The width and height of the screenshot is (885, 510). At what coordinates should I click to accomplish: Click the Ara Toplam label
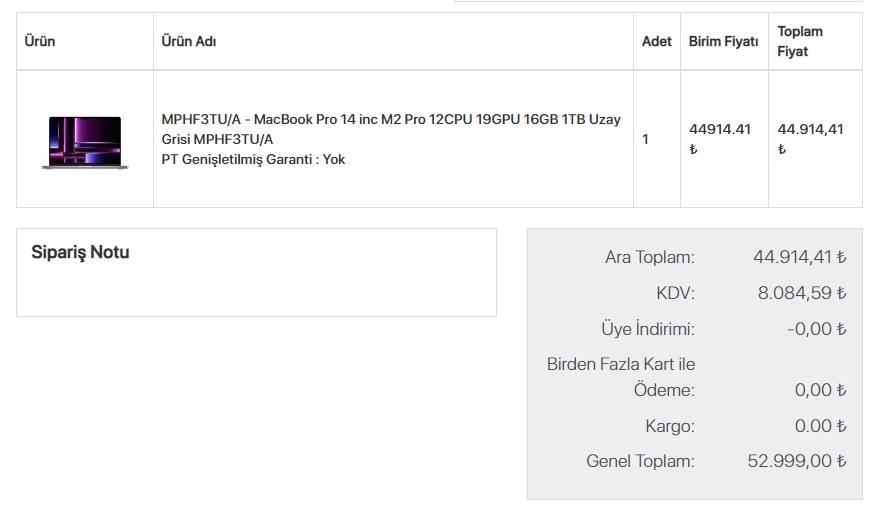(x=649, y=258)
